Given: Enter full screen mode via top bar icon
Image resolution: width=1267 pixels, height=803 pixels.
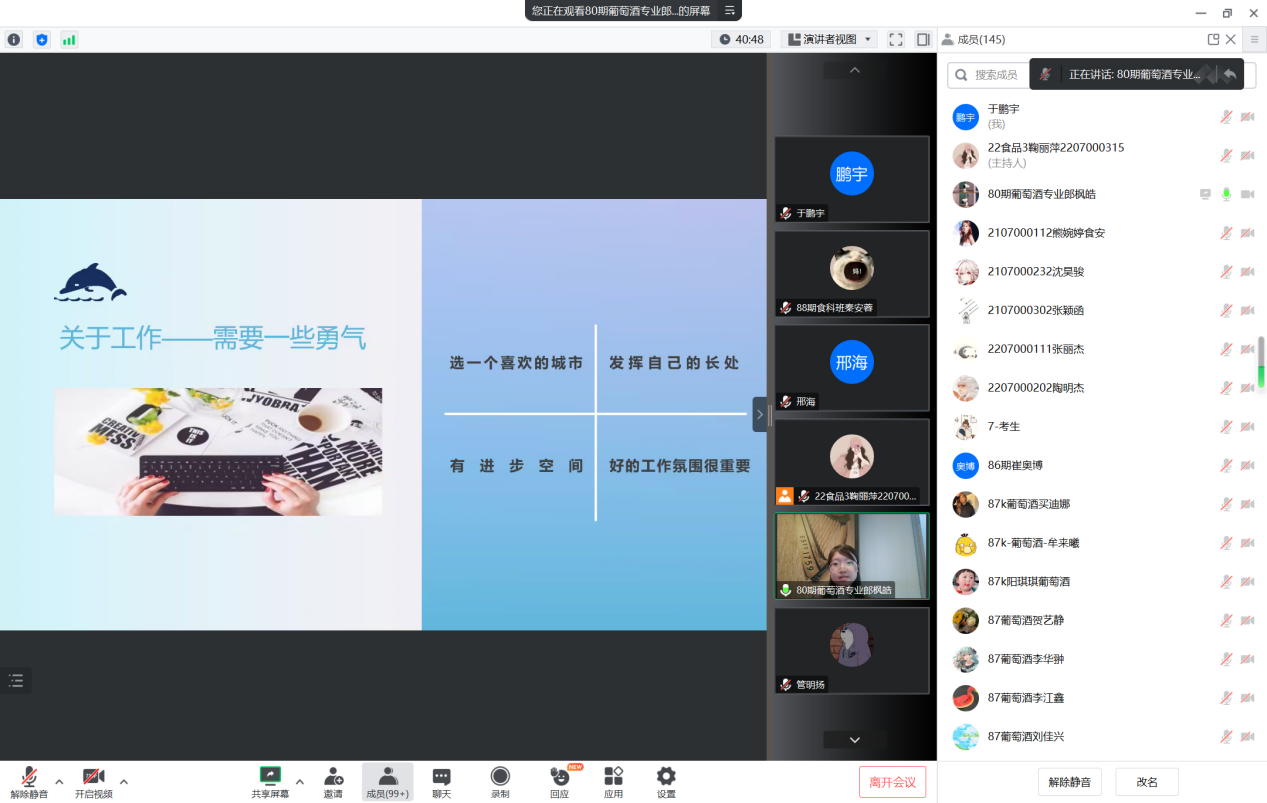Looking at the screenshot, I should (x=896, y=40).
